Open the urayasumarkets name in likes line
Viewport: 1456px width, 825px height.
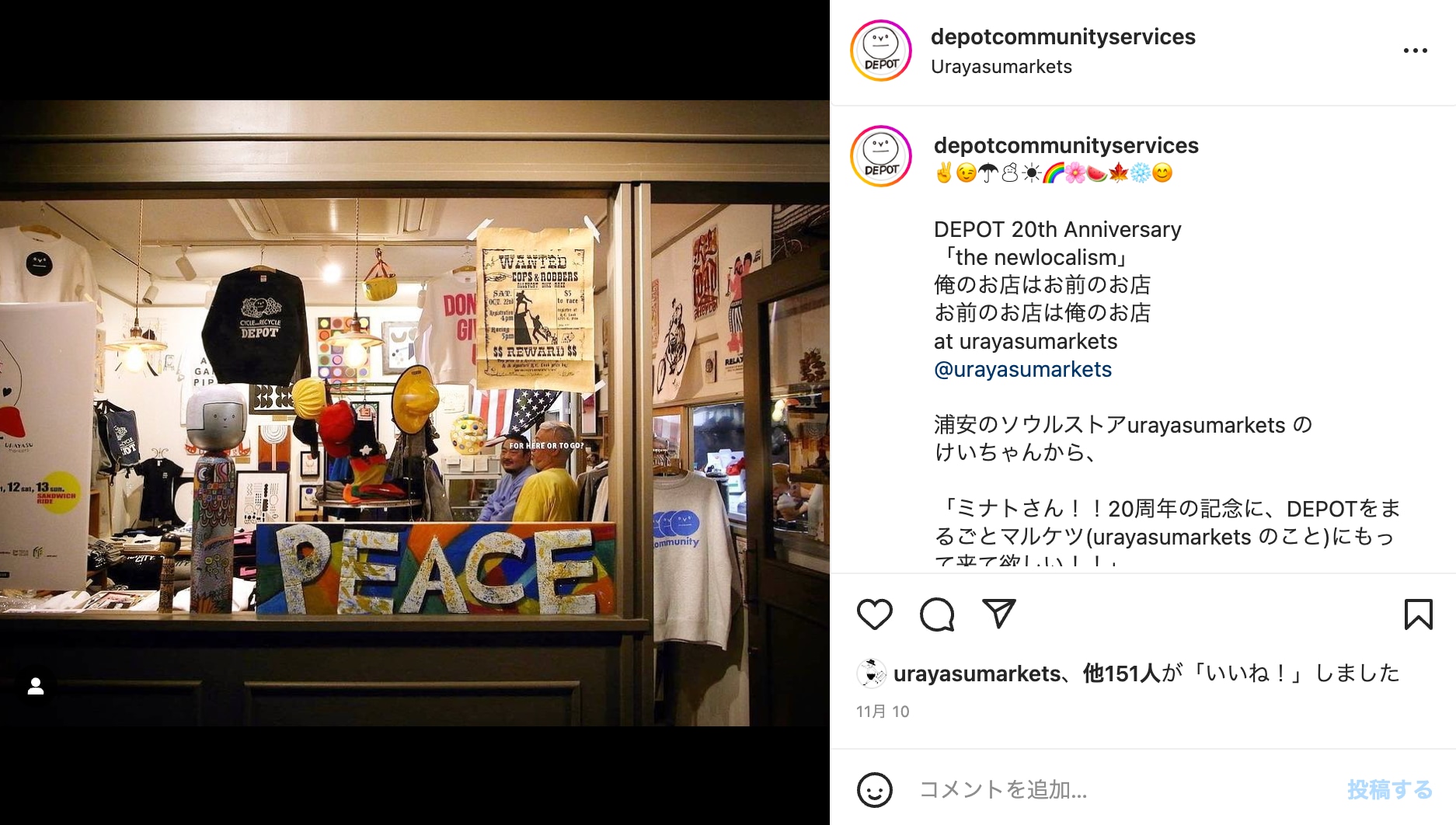[x=977, y=674]
